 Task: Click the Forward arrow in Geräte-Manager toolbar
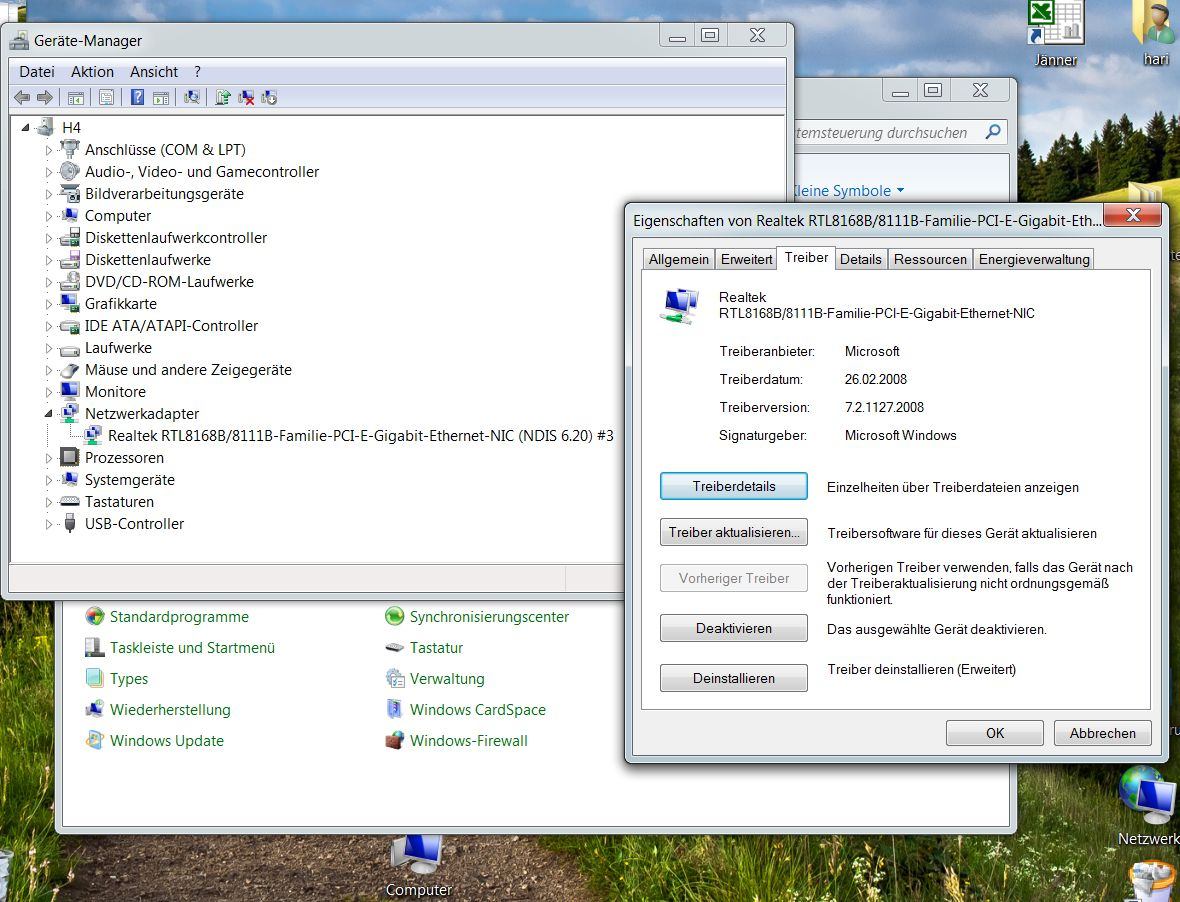[x=45, y=97]
